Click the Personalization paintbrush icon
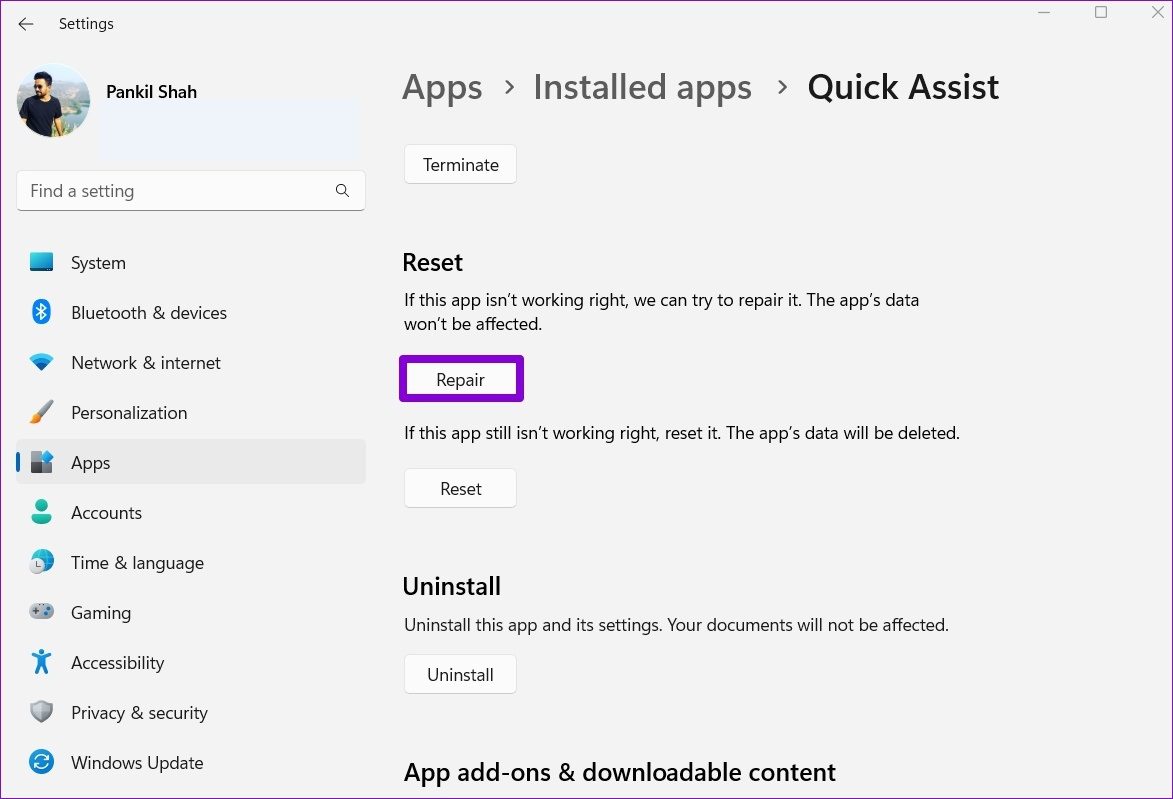Image resolution: width=1173 pixels, height=799 pixels. [x=41, y=411]
